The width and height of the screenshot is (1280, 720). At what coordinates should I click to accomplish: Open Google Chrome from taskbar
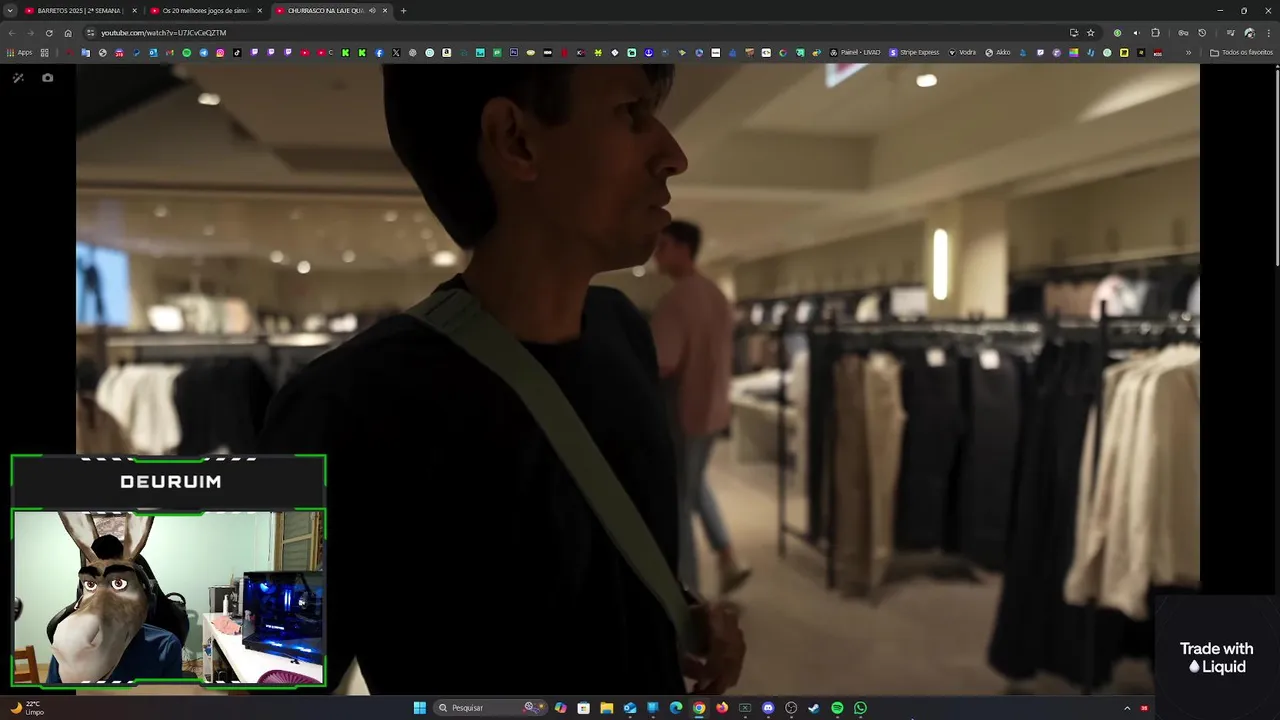(699, 708)
